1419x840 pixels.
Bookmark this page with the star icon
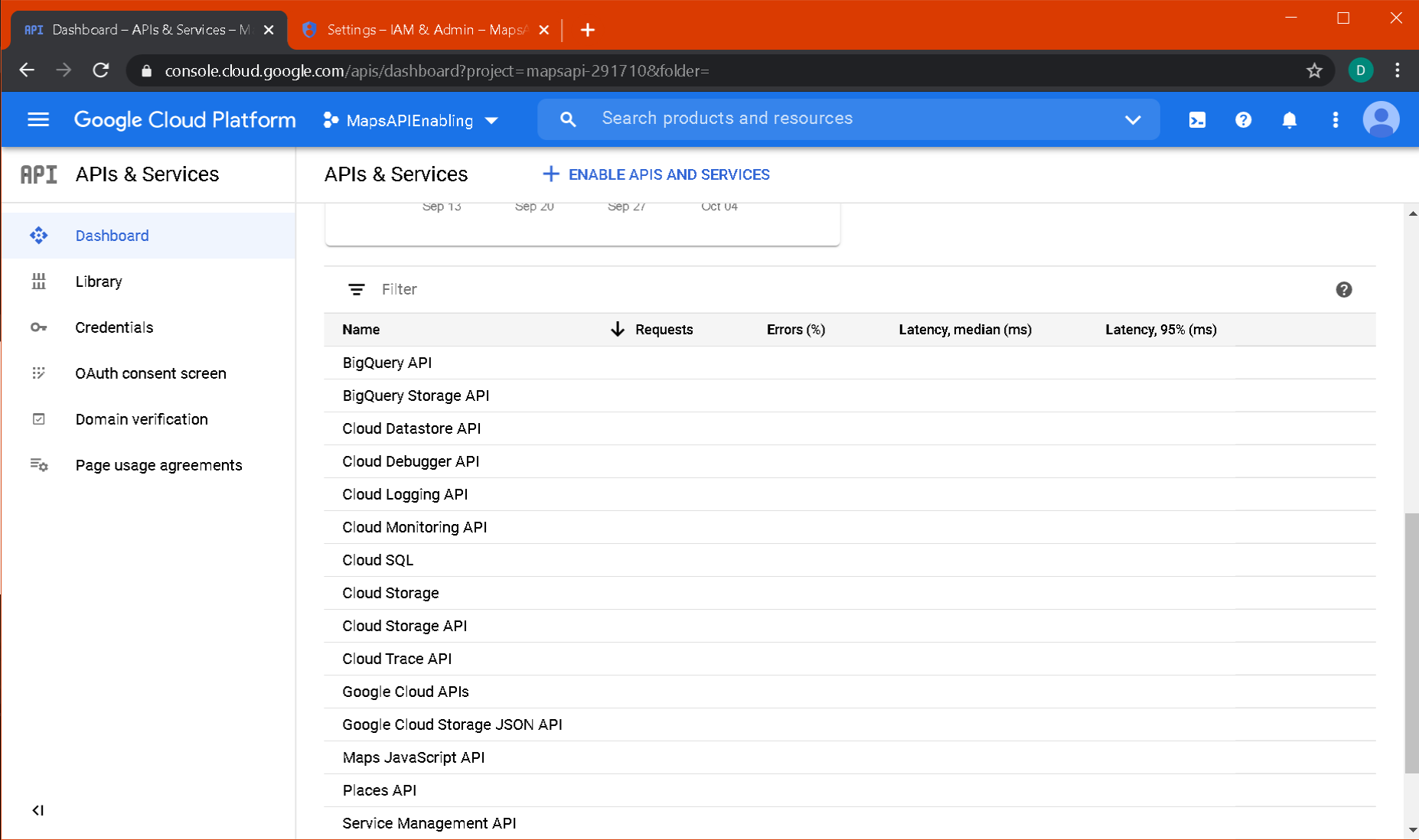pos(1314,71)
